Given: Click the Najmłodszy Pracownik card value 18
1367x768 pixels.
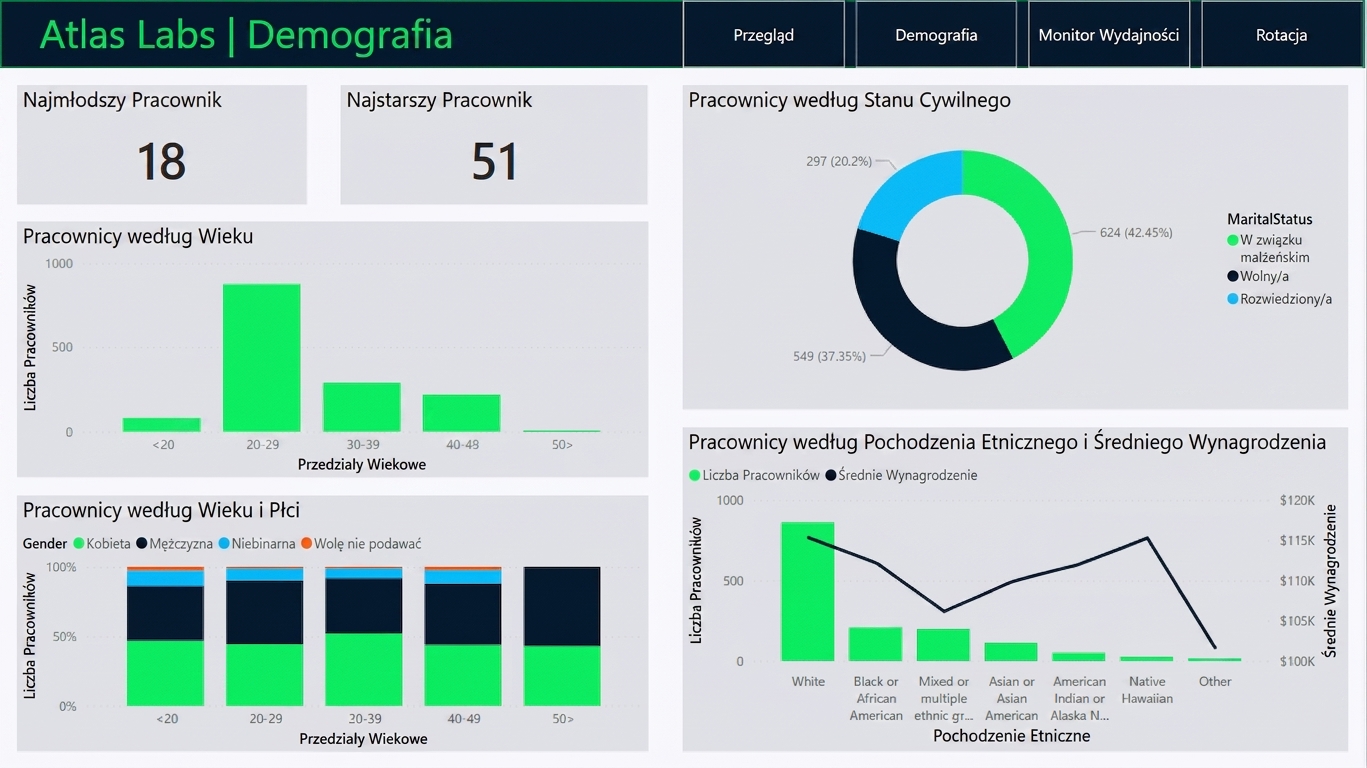Looking at the screenshot, I should pyautogui.click(x=161, y=161).
